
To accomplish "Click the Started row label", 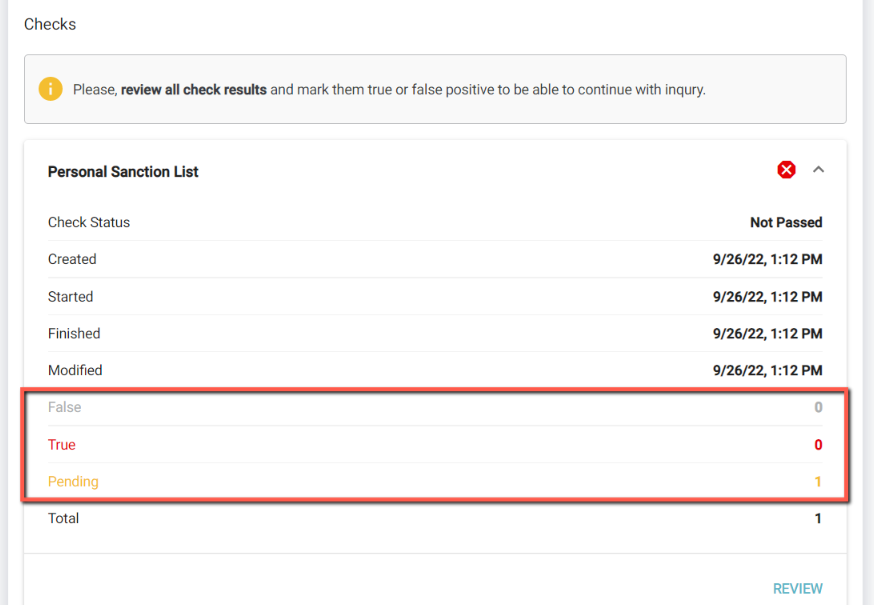I will [71, 297].
